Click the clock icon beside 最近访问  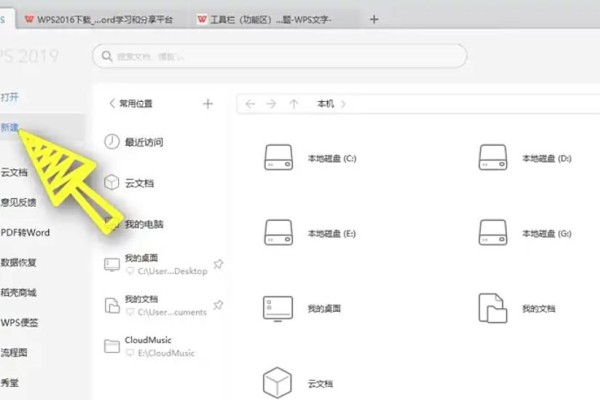112,142
